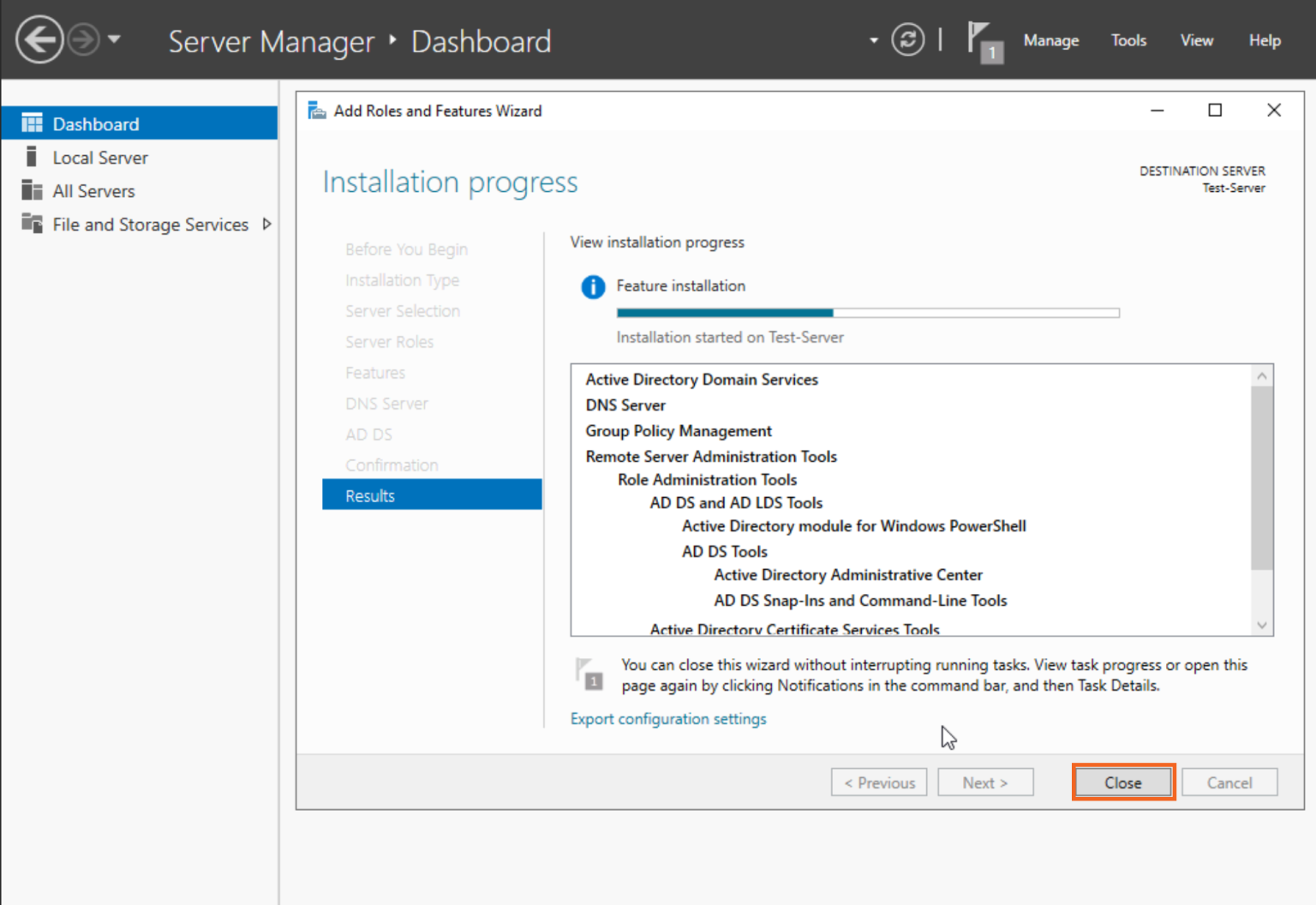Open the Tools menu
The width and height of the screenshot is (1316, 905).
[1128, 40]
